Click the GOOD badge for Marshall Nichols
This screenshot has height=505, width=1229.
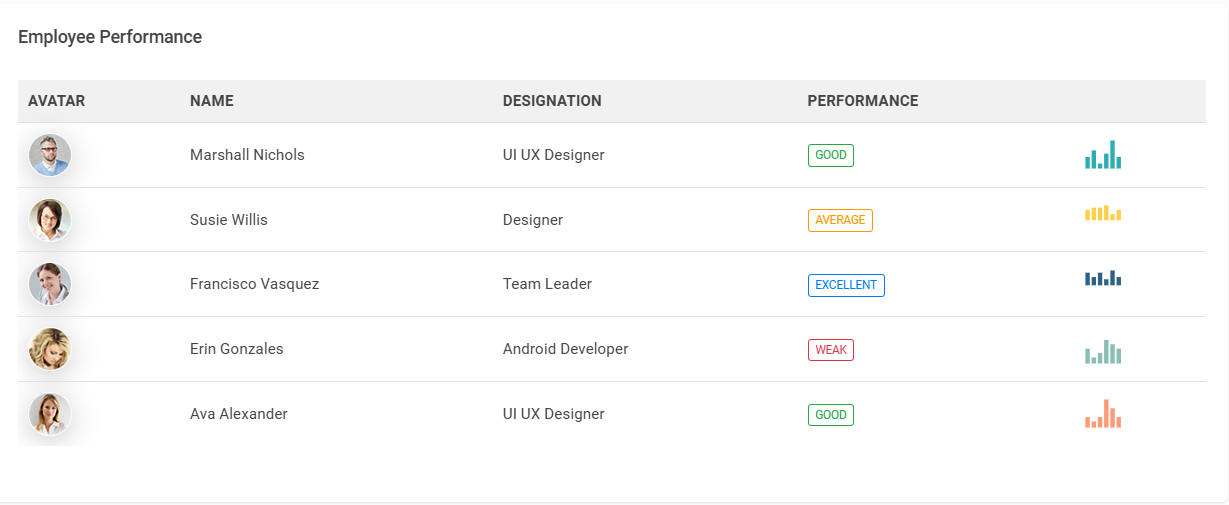(830, 155)
